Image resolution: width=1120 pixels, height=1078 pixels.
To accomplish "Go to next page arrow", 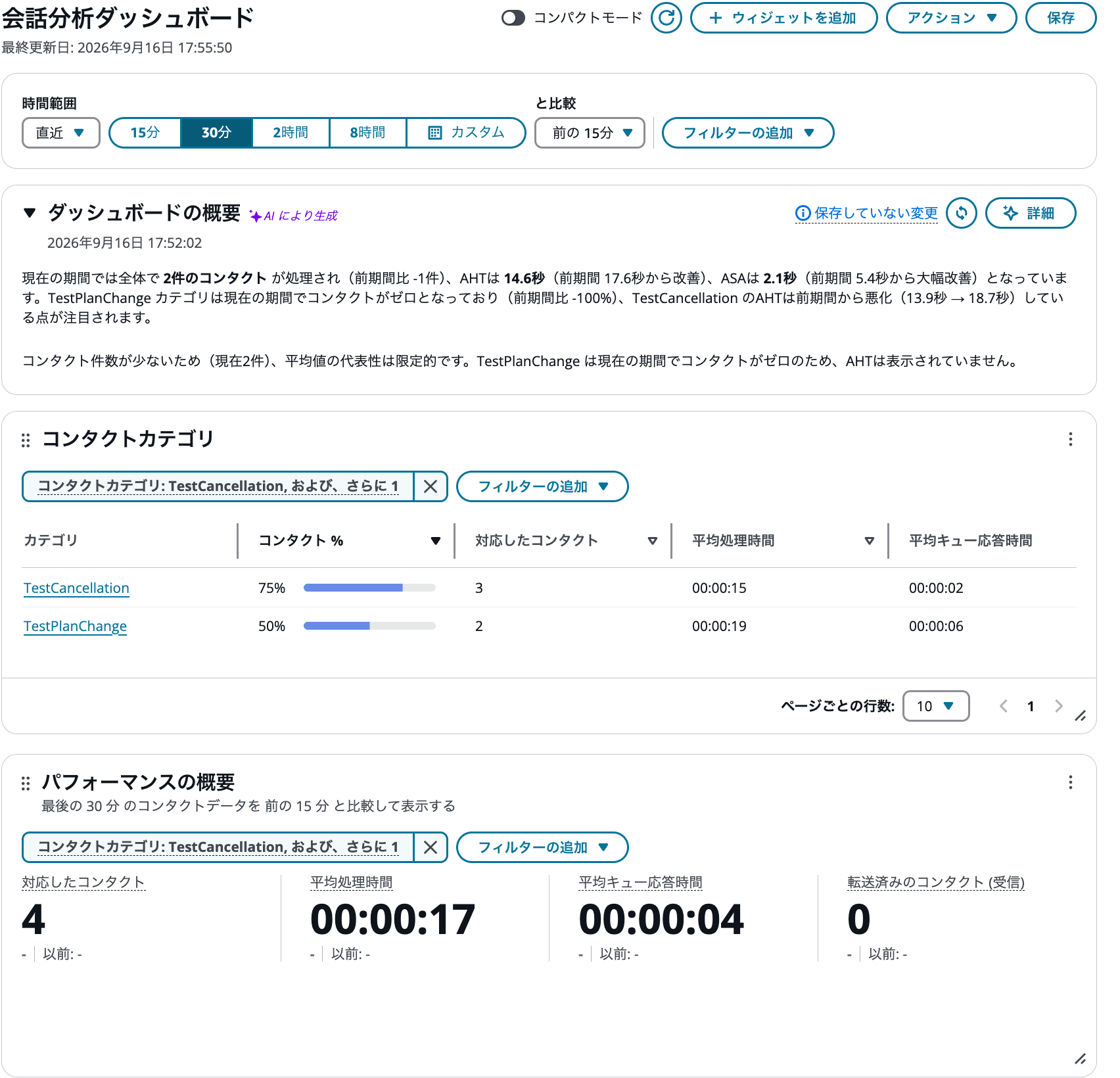I will 1058,706.
